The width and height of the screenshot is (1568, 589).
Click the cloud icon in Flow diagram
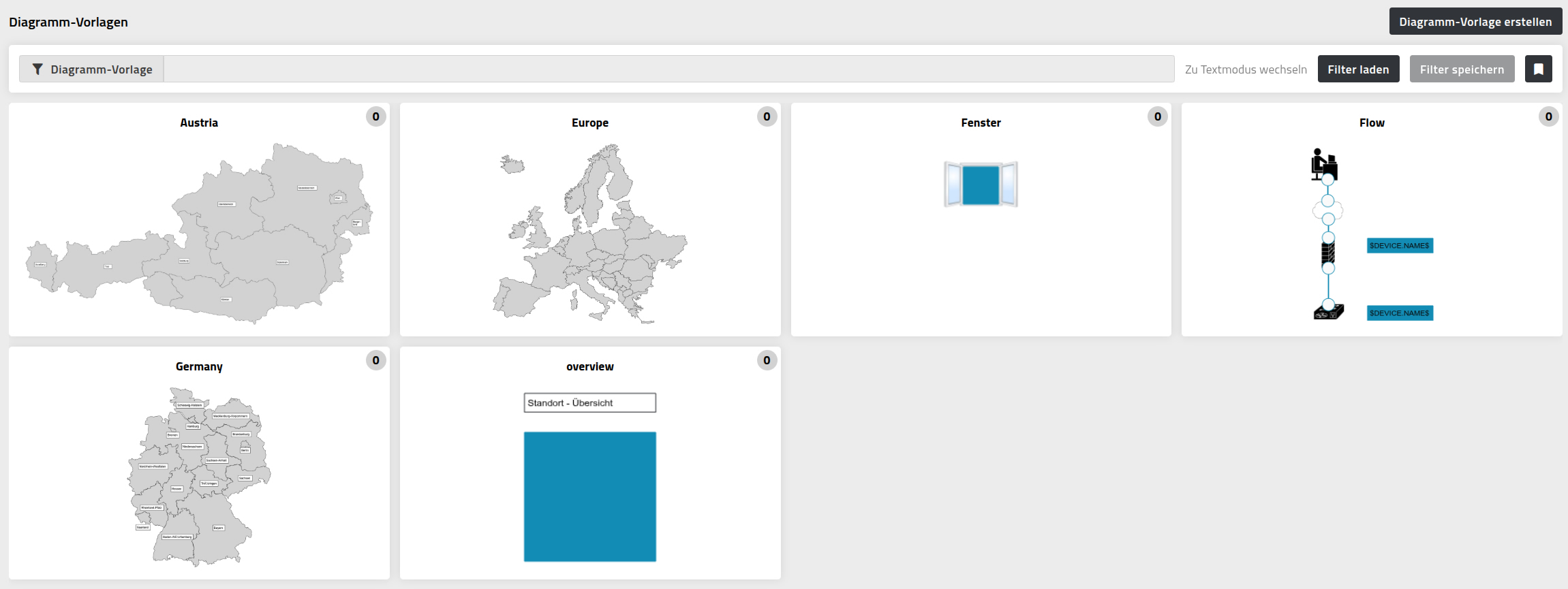[x=1327, y=210]
